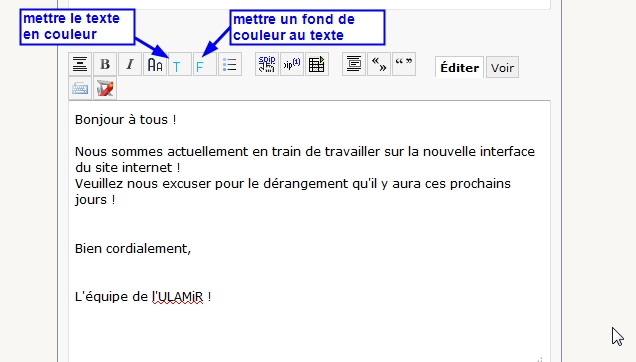Click the line 'Bien cordialement,'
The image size is (636, 362).
pyautogui.click(x=133, y=248)
